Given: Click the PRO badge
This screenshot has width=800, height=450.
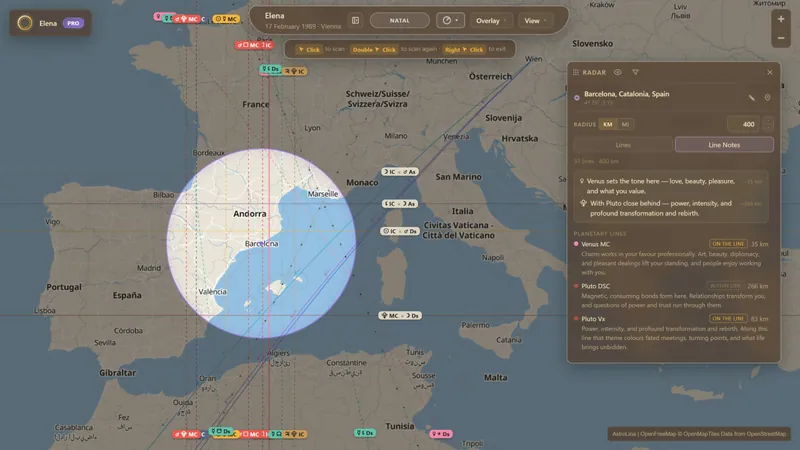Looking at the screenshot, I should point(73,23).
